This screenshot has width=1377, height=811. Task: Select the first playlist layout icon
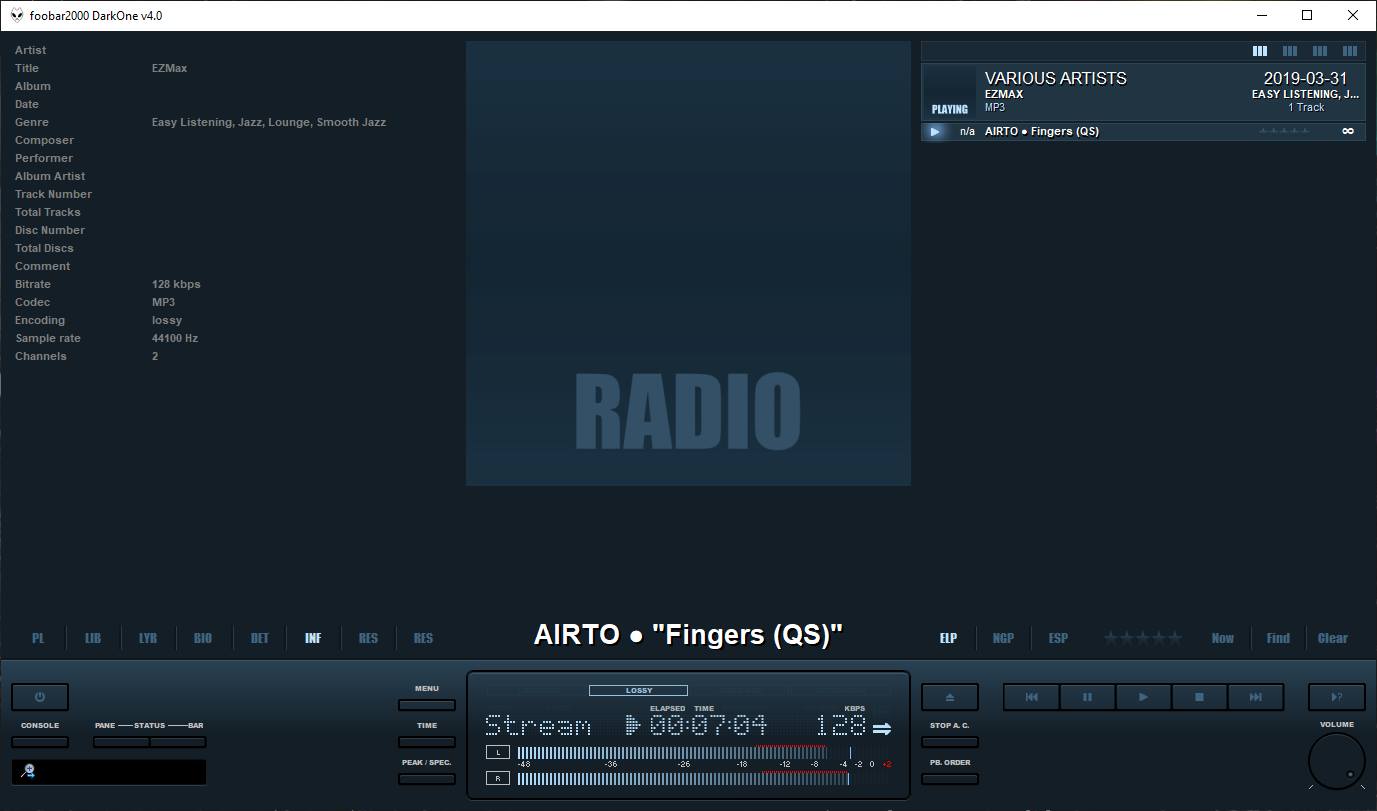pos(1260,51)
